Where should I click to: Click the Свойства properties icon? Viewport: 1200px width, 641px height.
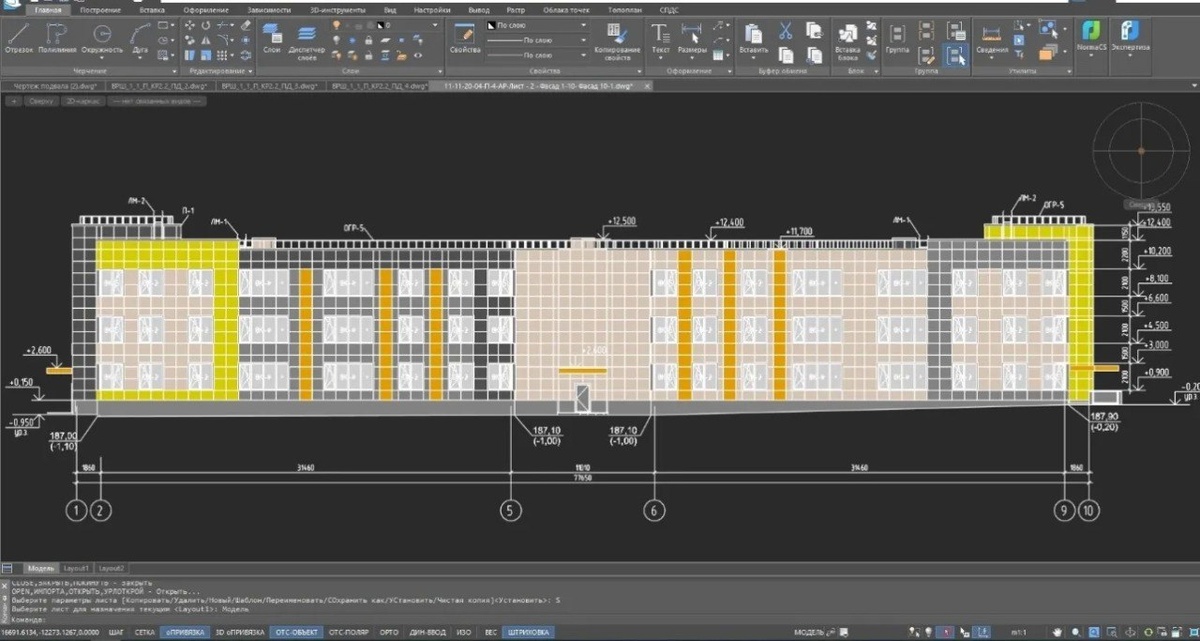[x=465, y=36]
